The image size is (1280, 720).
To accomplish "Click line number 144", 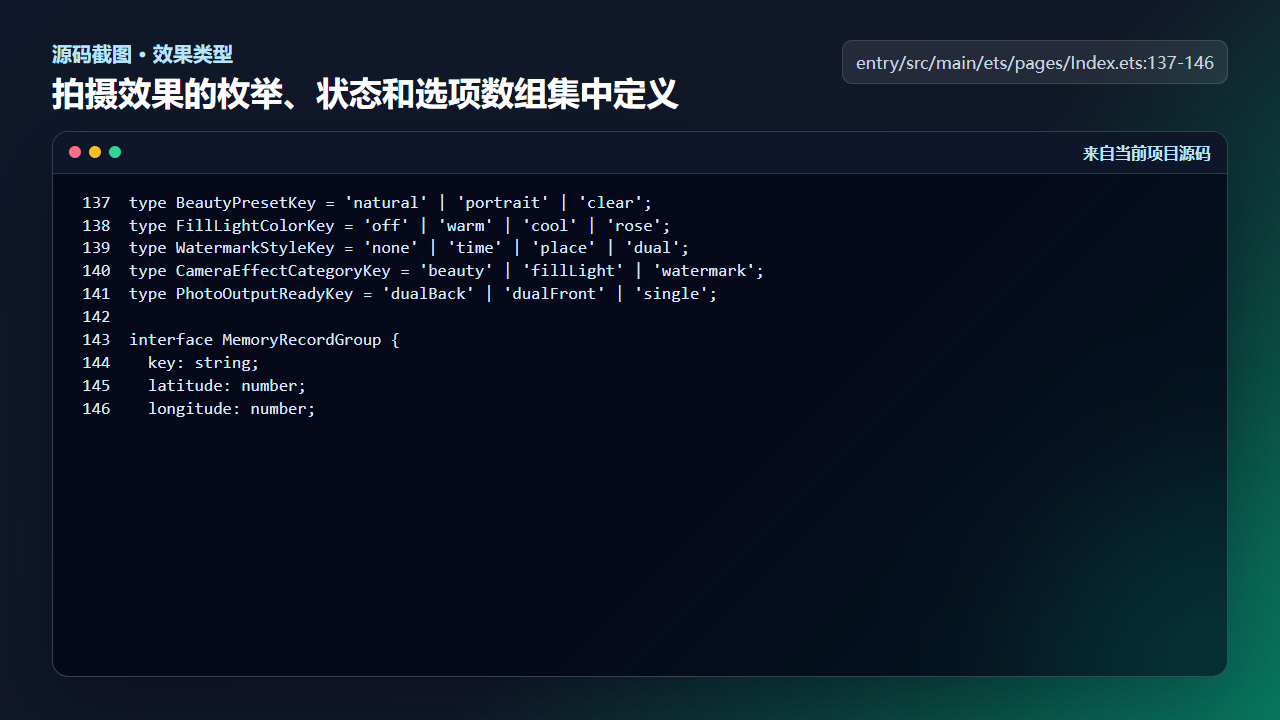I will [96, 363].
